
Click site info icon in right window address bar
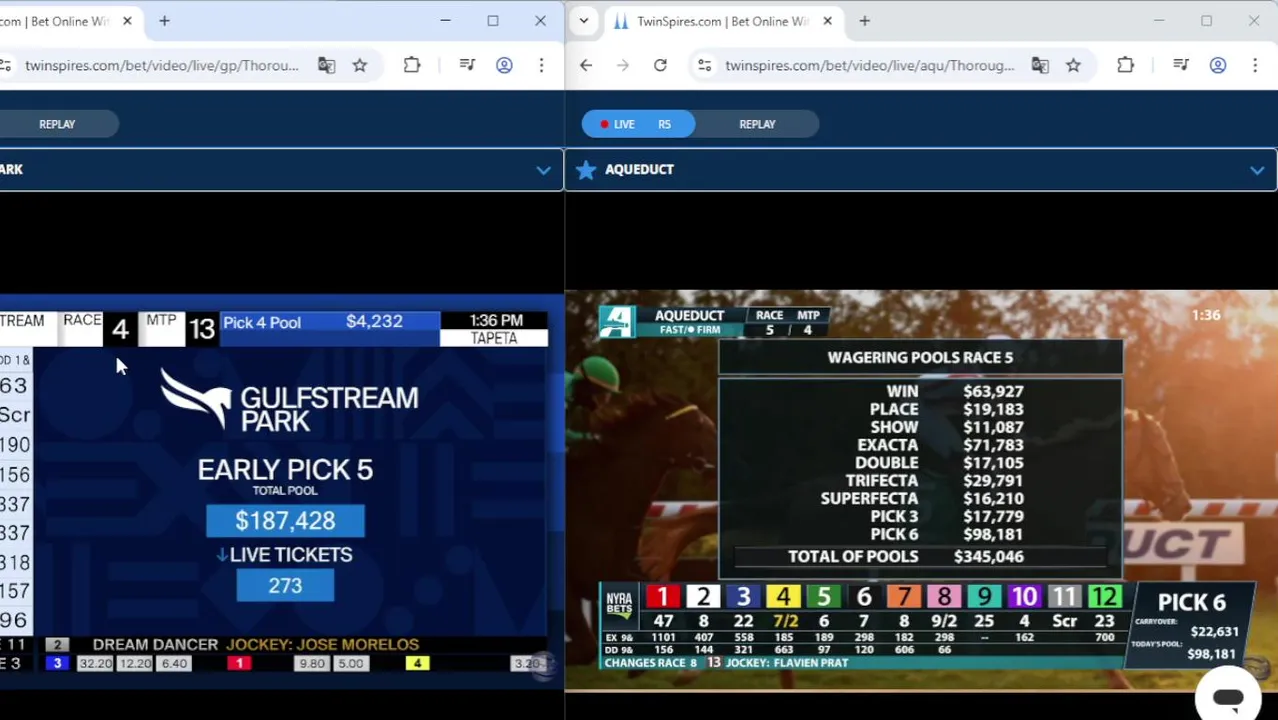click(x=705, y=65)
